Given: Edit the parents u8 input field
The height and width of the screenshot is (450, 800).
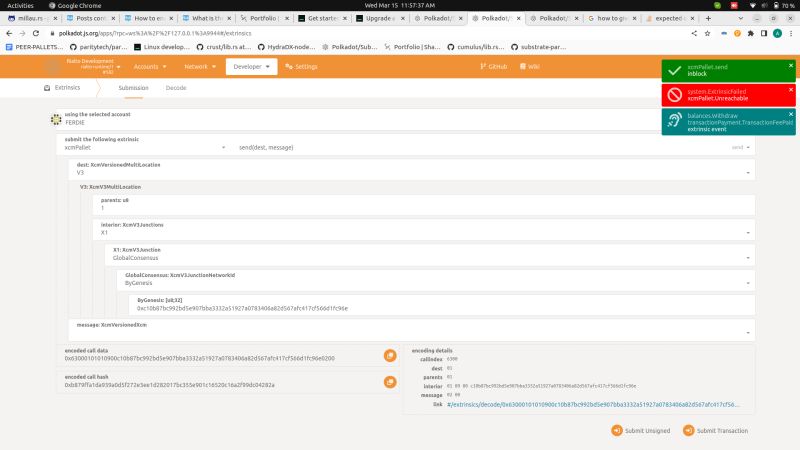Looking at the screenshot, I should point(423,204).
